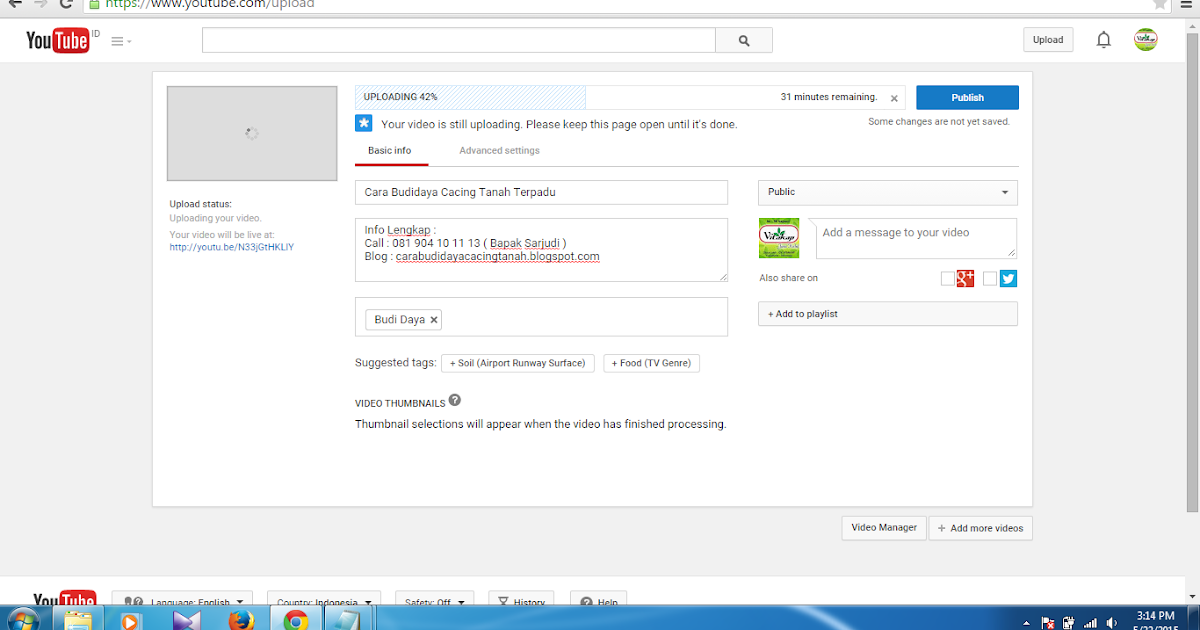Screen dimensions: 1200x630
Task: Open the footer Language: English dropdown
Action: (x=183, y=598)
